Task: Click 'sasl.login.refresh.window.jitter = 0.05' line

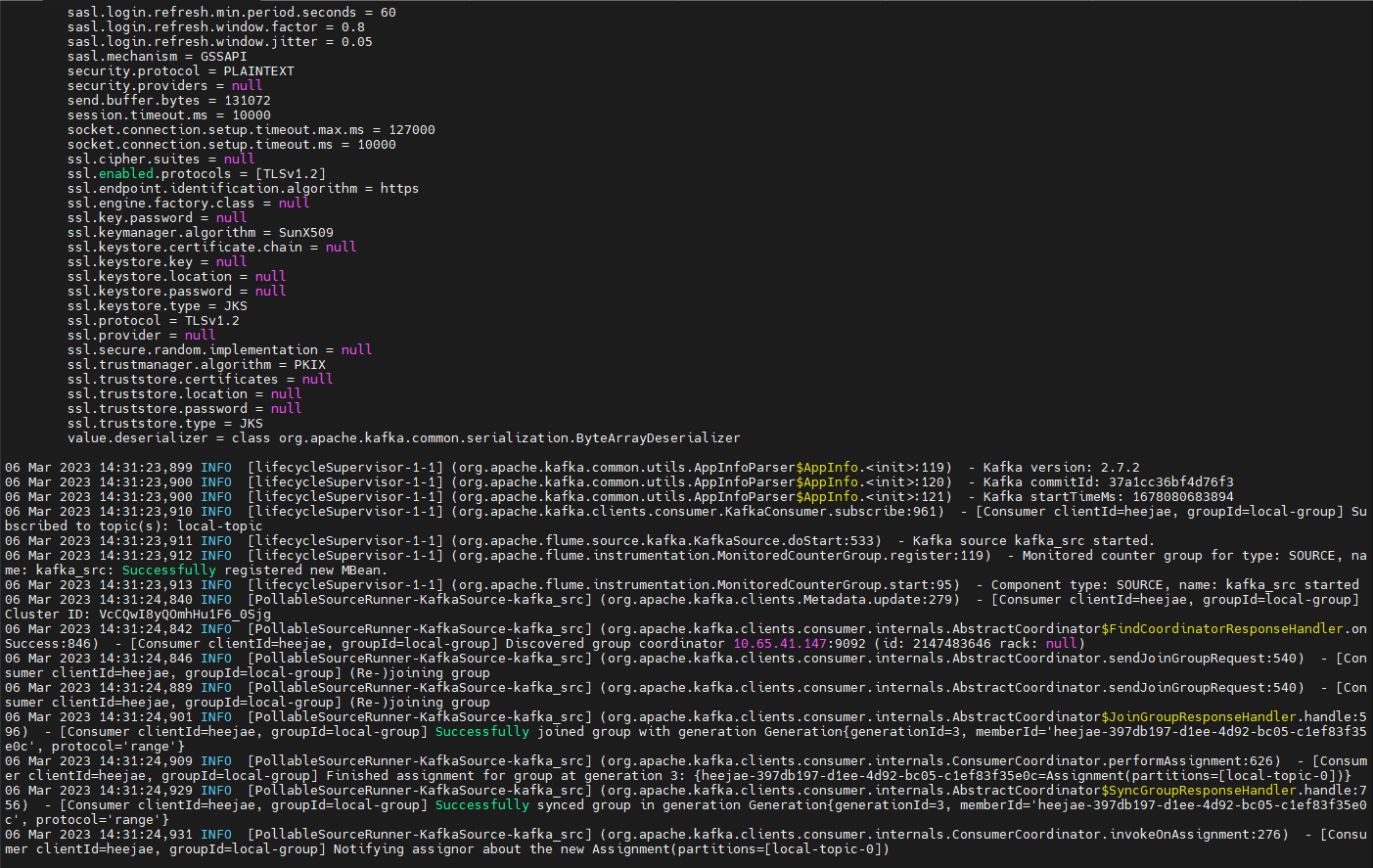Action: click(x=220, y=42)
